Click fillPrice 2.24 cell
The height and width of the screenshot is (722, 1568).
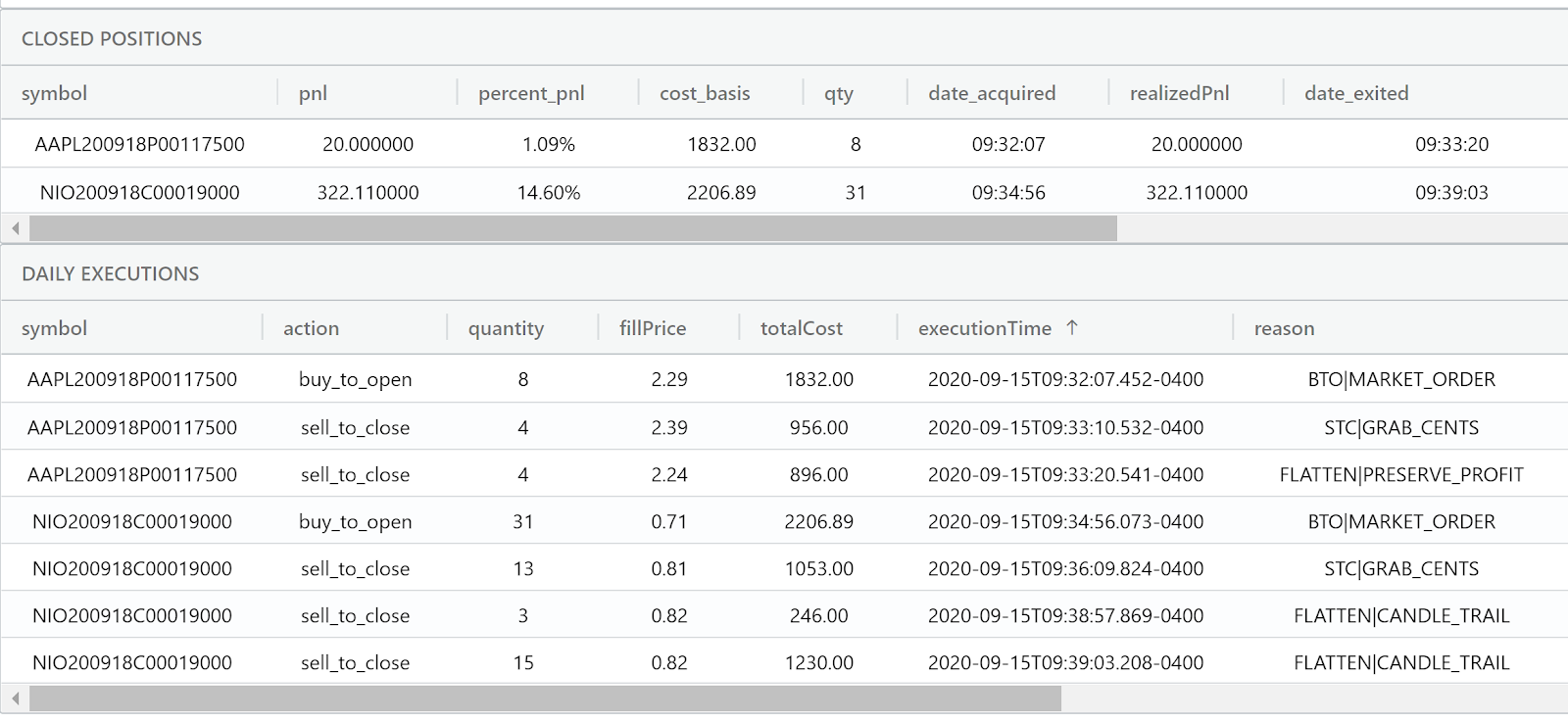(669, 474)
